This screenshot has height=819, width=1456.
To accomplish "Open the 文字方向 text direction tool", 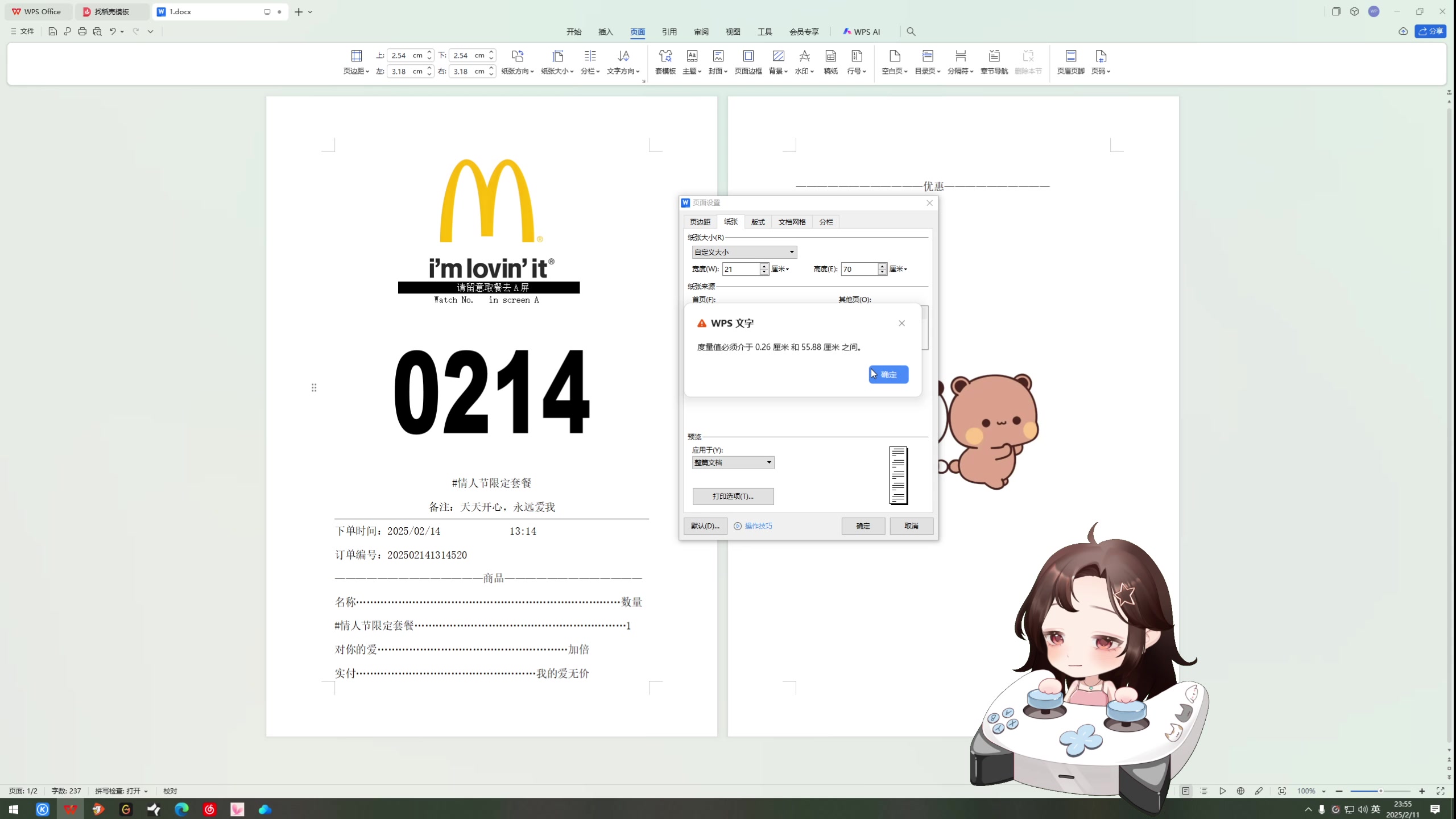I will pyautogui.click(x=623, y=62).
